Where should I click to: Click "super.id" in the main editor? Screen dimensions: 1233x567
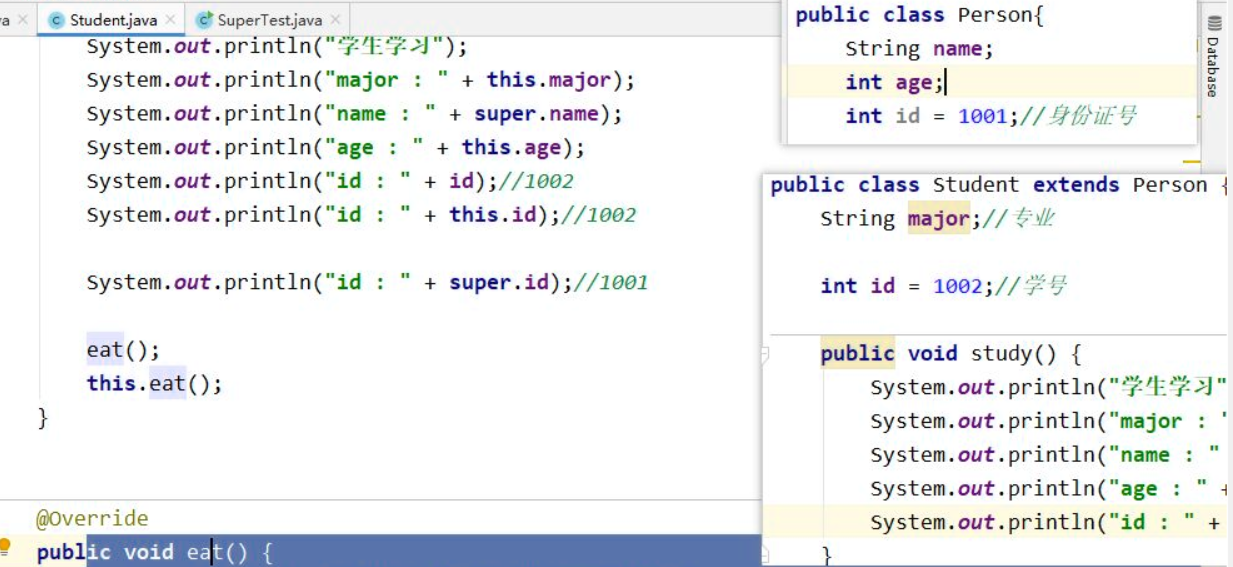pyautogui.click(x=499, y=283)
